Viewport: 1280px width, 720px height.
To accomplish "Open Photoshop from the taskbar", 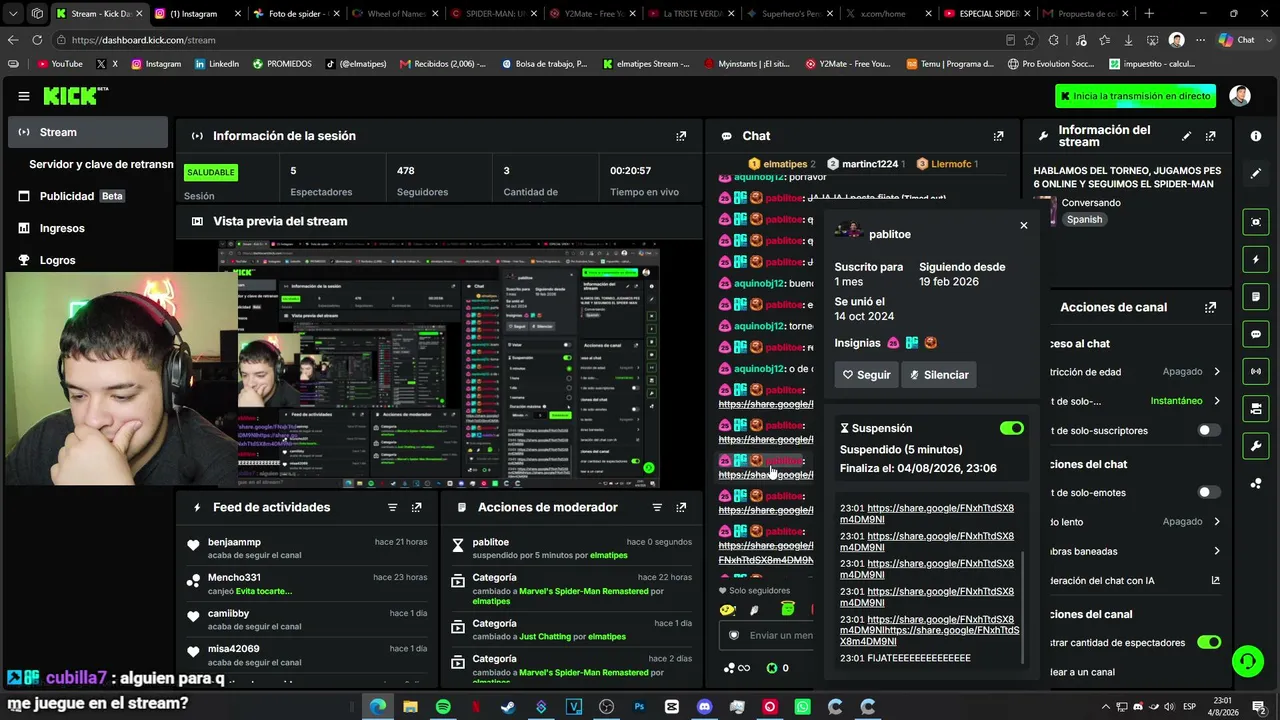I will (639, 707).
